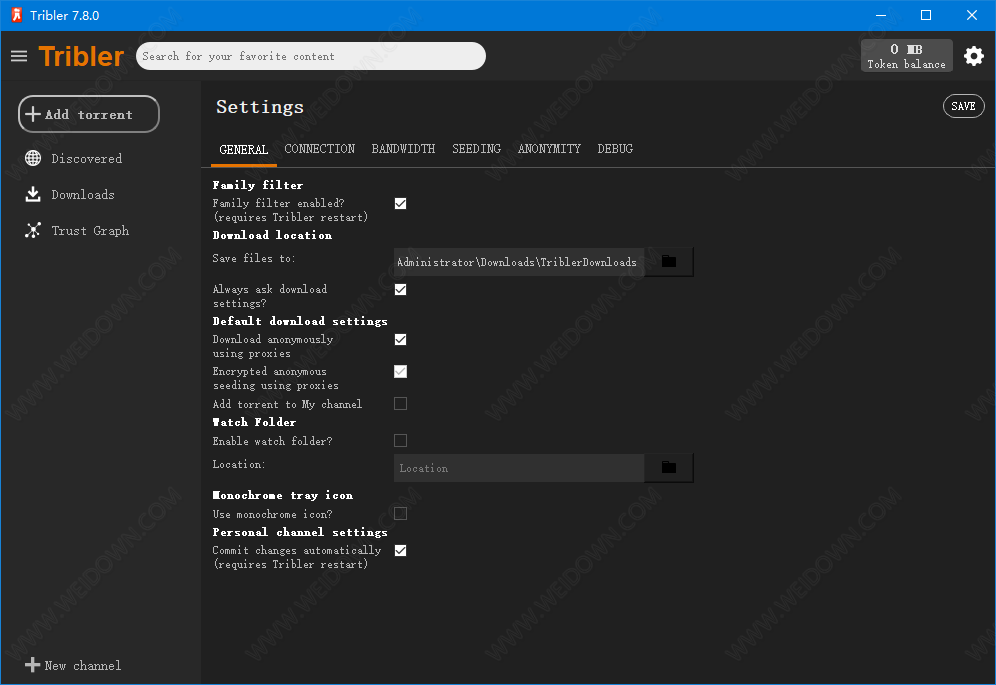Image resolution: width=996 pixels, height=685 pixels.
Task: Select the DEBUG tab
Action: point(615,149)
